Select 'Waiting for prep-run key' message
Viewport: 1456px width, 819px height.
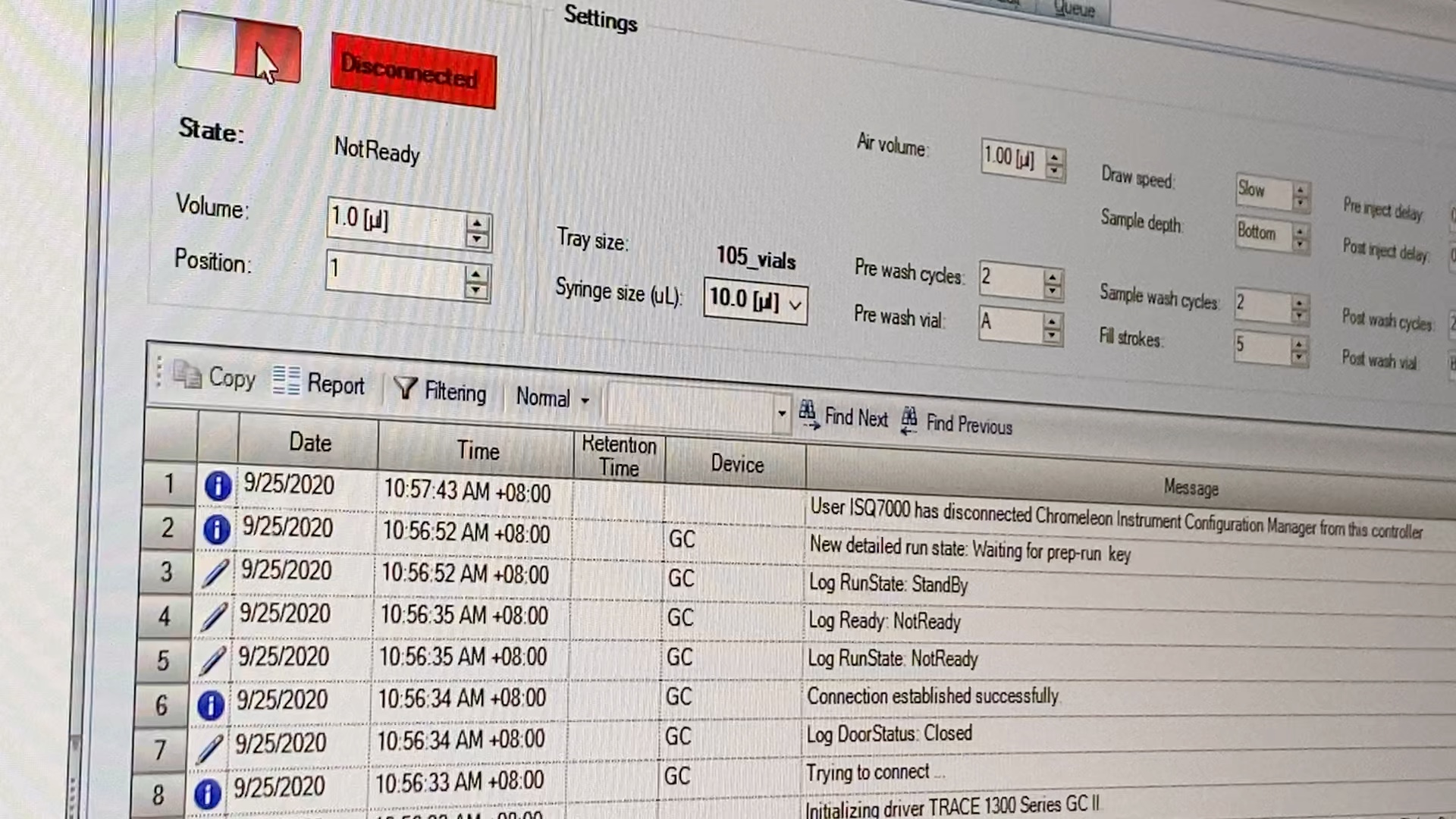pos(970,549)
